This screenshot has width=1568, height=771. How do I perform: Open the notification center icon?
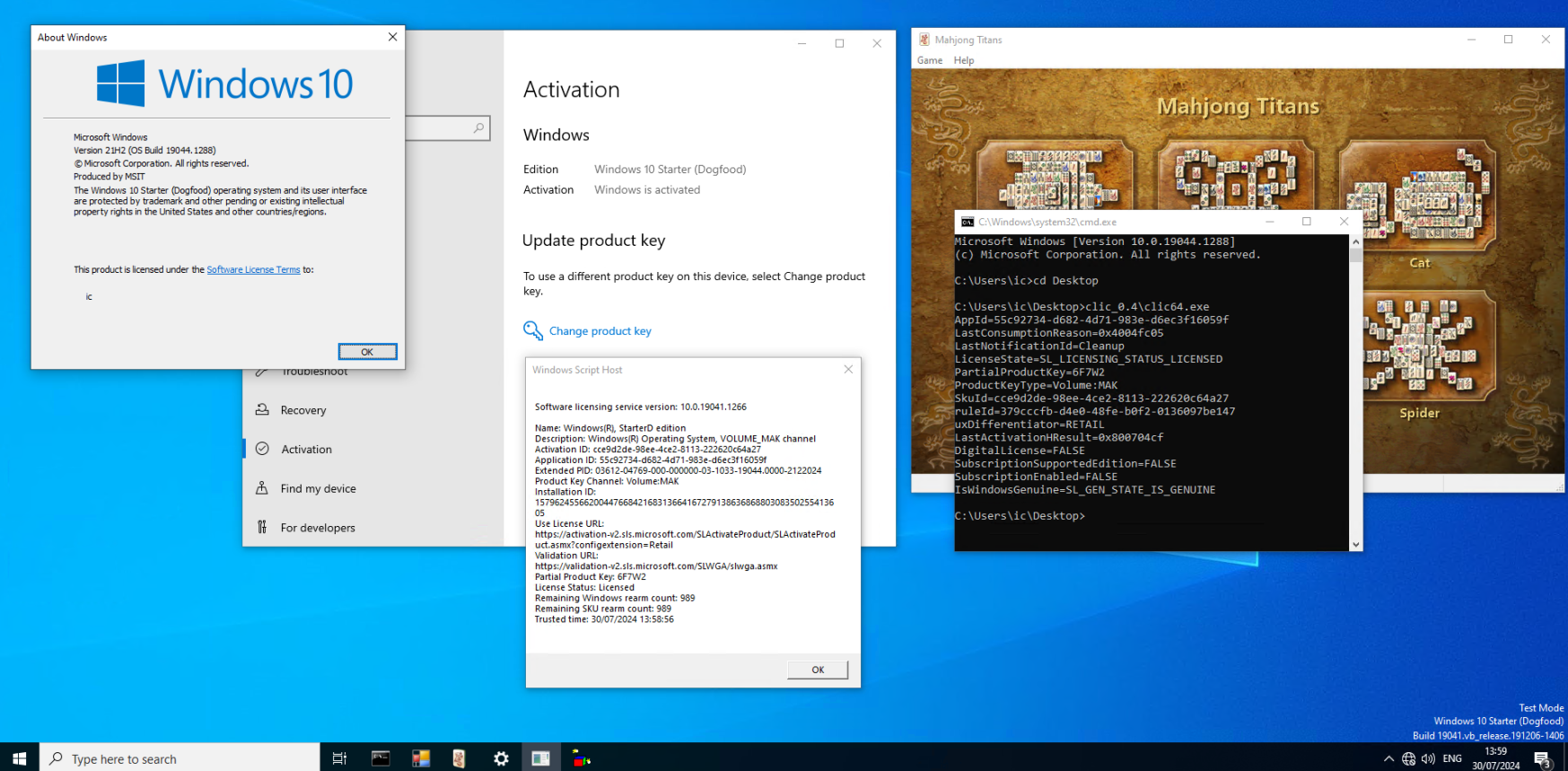click(x=1542, y=759)
